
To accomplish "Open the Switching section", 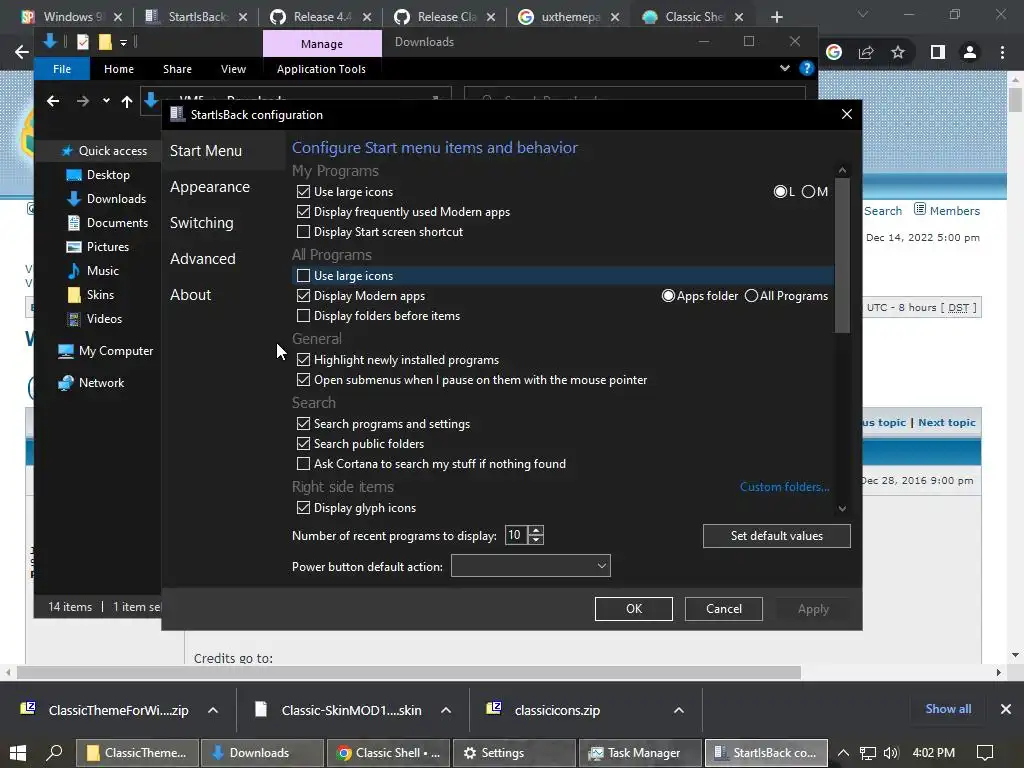I will click(x=201, y=223).
